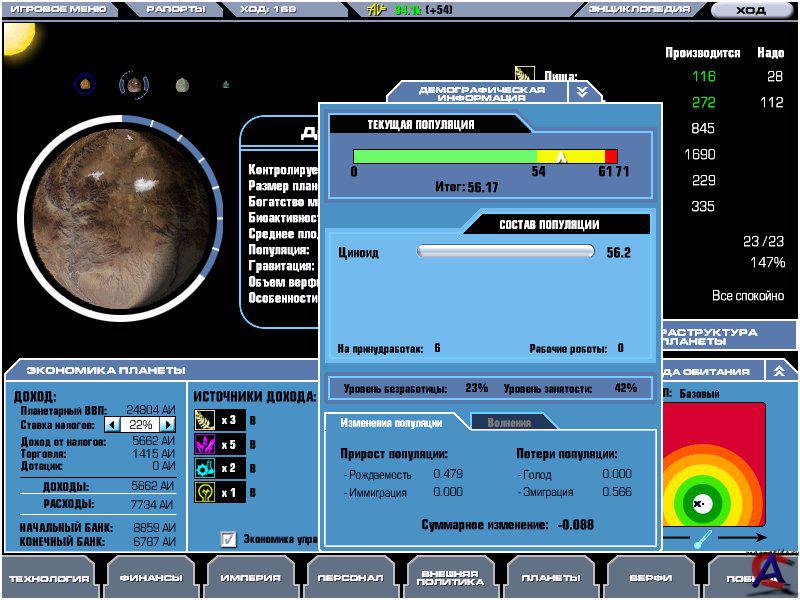Toggle the Экономика управляется checkbox
This screenshot has width=800, height=600.
[228, 539]
